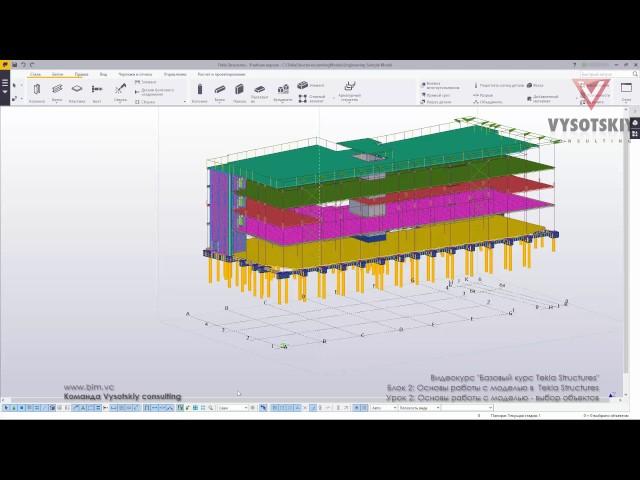Open the top side-pane icon at right edge
Image resolution: width=640 pixels, height=480 pixels.
point(635,123)
